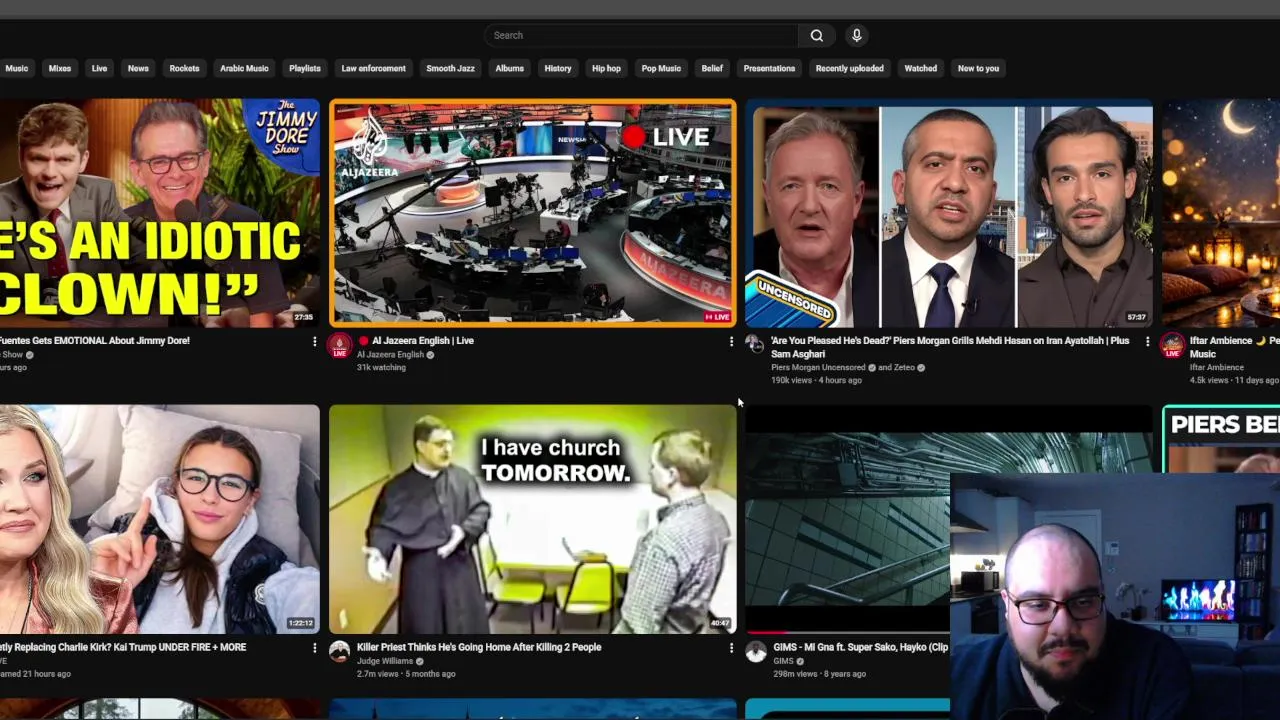1280x720 pixels.
Task: Open three-dot menu for Jimmy Dore video
Action: click(x=314, y=341)
